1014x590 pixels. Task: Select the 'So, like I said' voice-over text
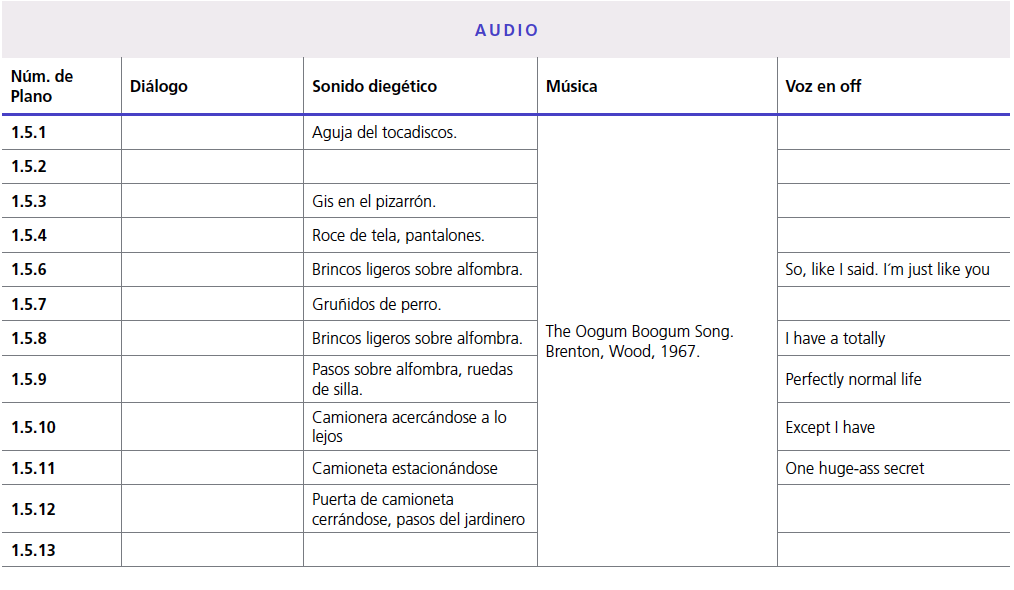[887, 269]
